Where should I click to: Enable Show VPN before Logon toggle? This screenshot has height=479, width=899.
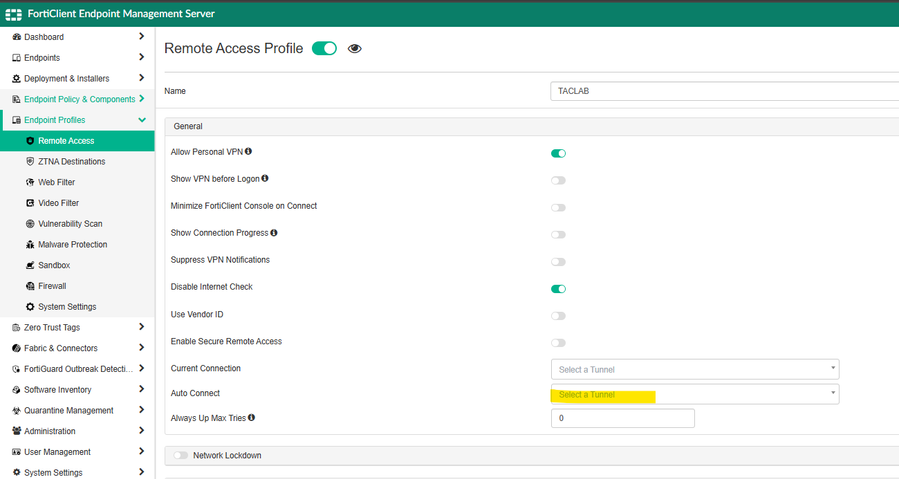pos(558,180)
